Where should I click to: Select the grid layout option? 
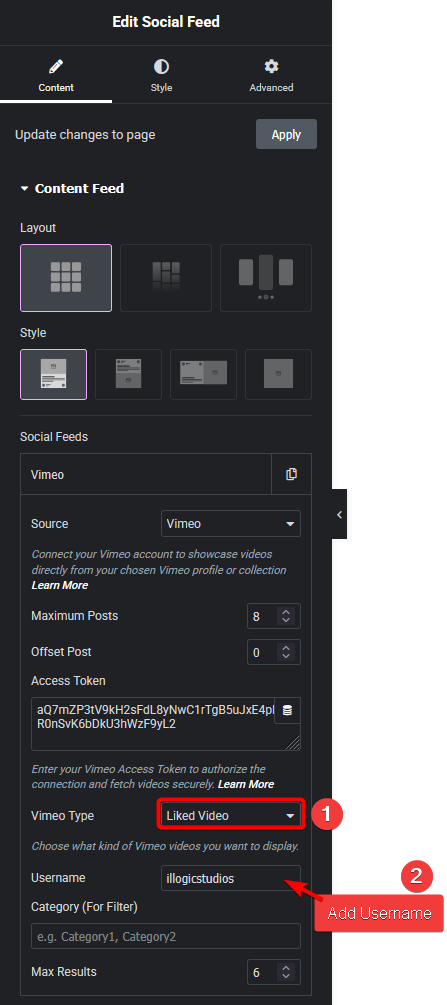66,278
